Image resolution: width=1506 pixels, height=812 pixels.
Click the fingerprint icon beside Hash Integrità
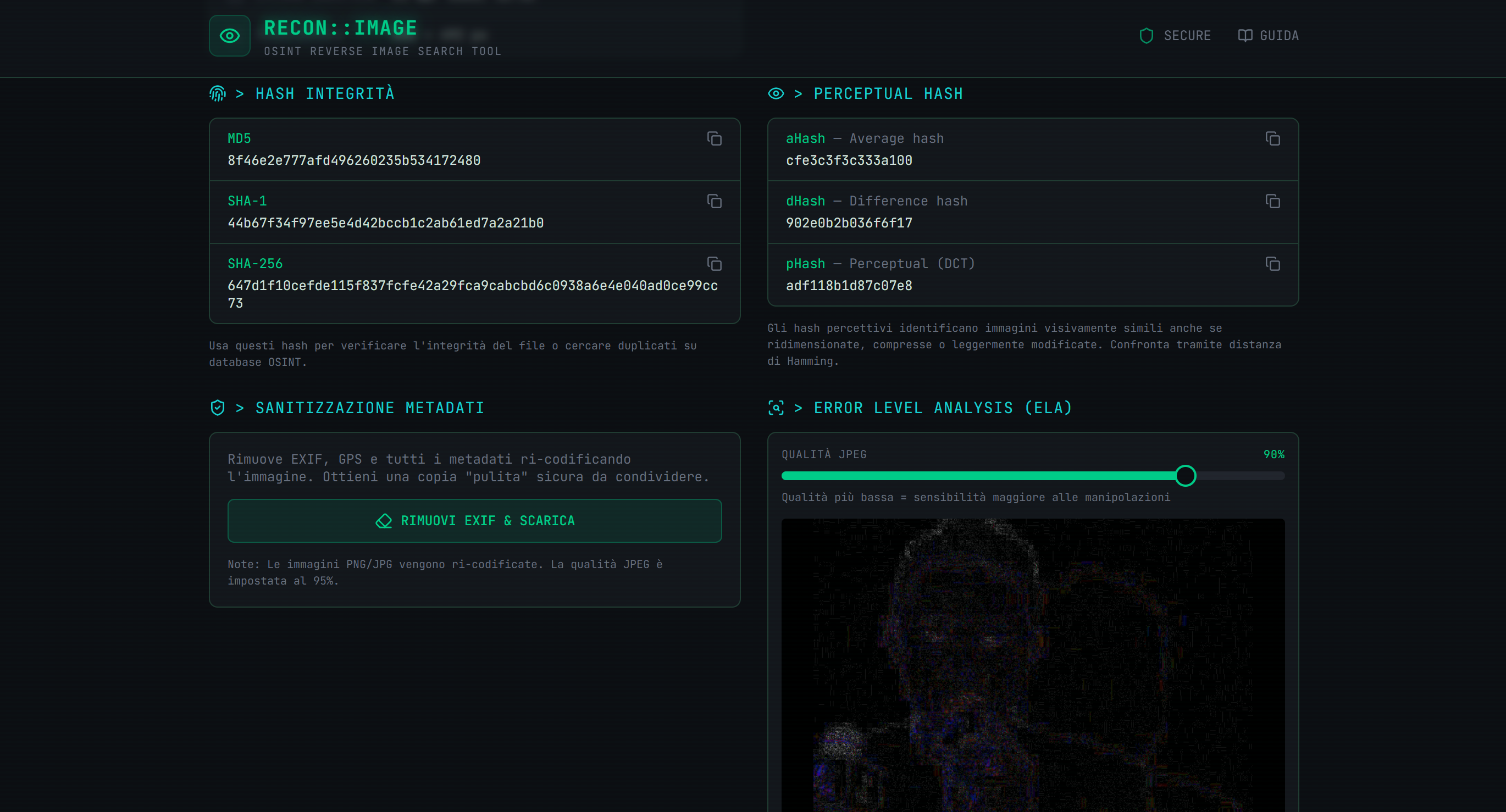(x=218, y=93)
